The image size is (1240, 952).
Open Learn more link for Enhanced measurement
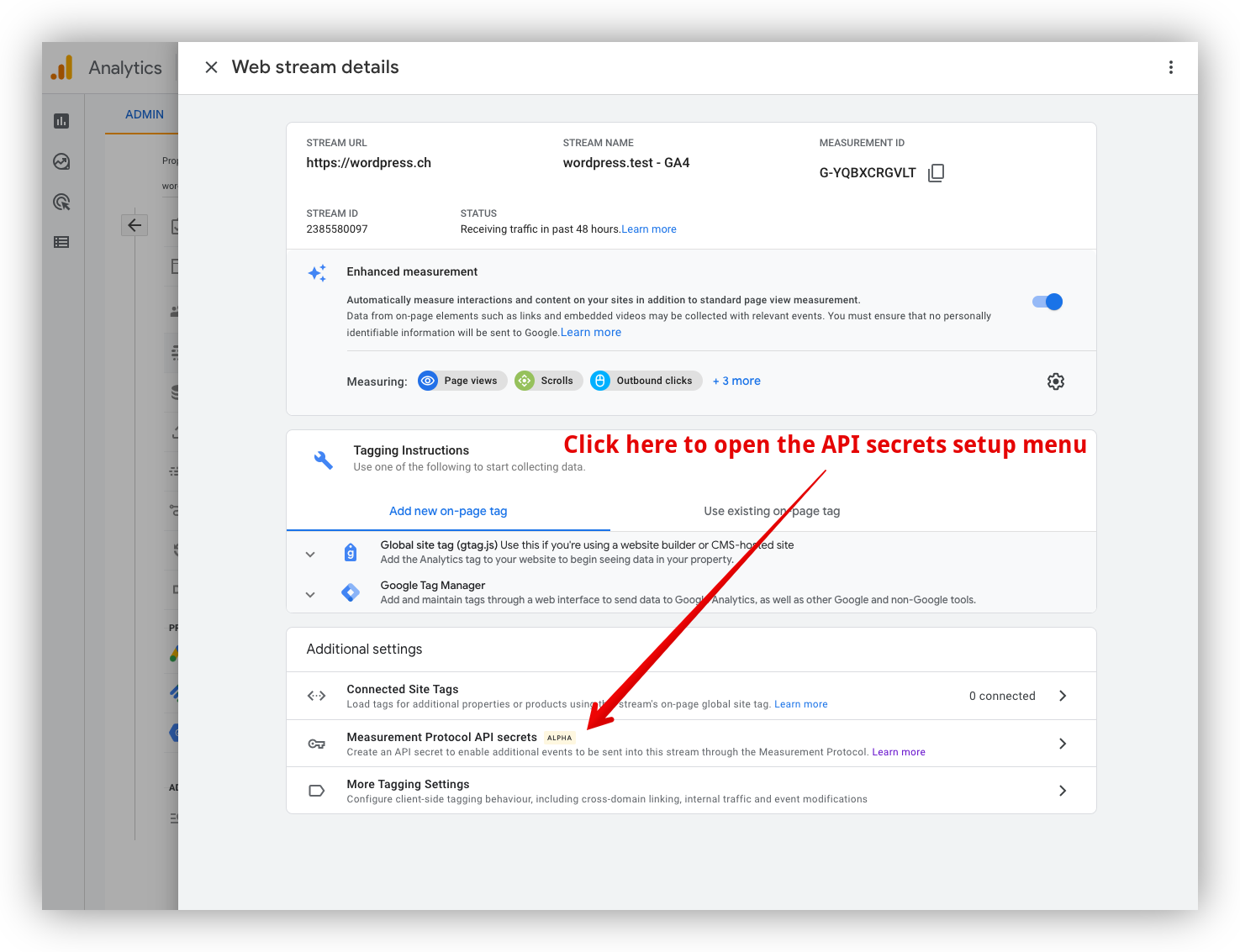591,333
